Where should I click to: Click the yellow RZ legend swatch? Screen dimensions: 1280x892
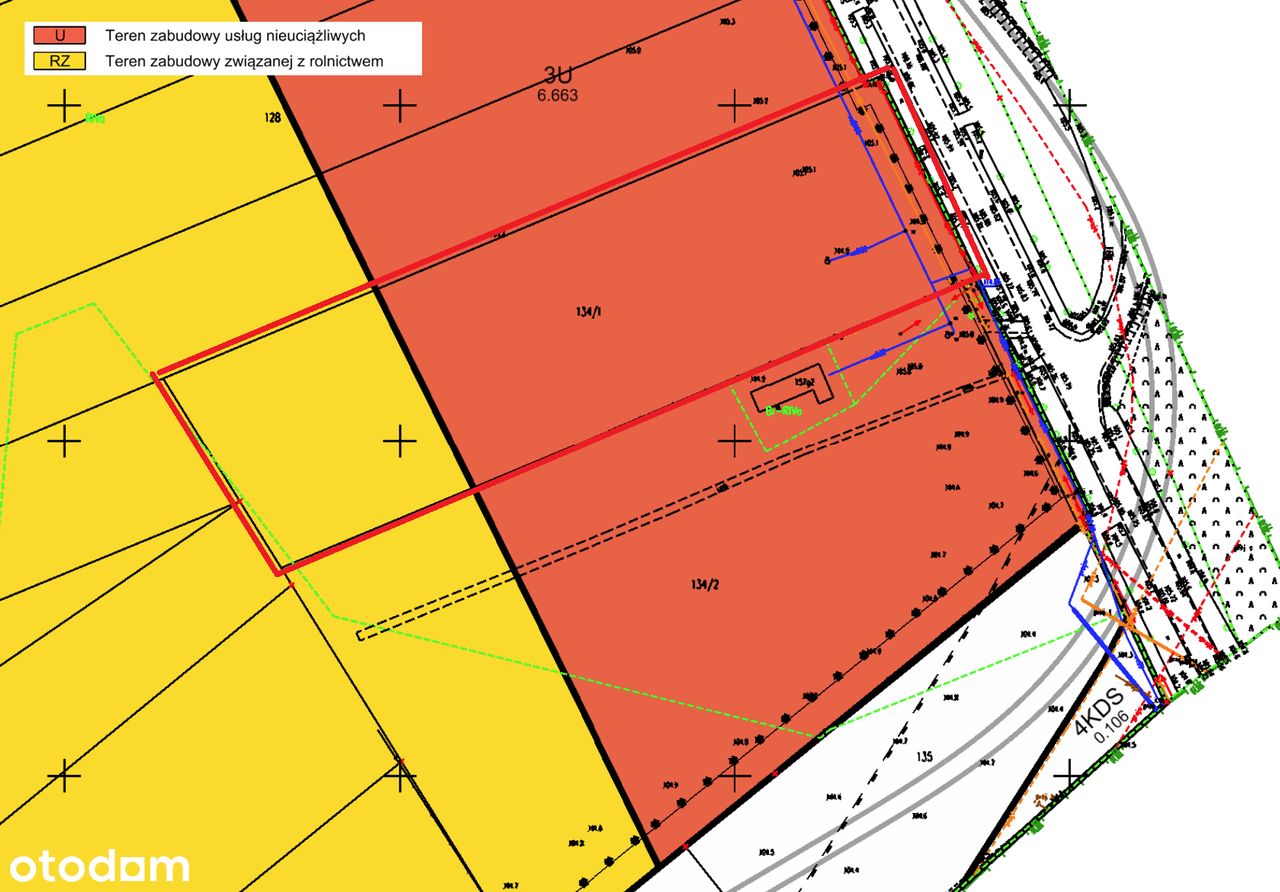click(x=60, y=61)
